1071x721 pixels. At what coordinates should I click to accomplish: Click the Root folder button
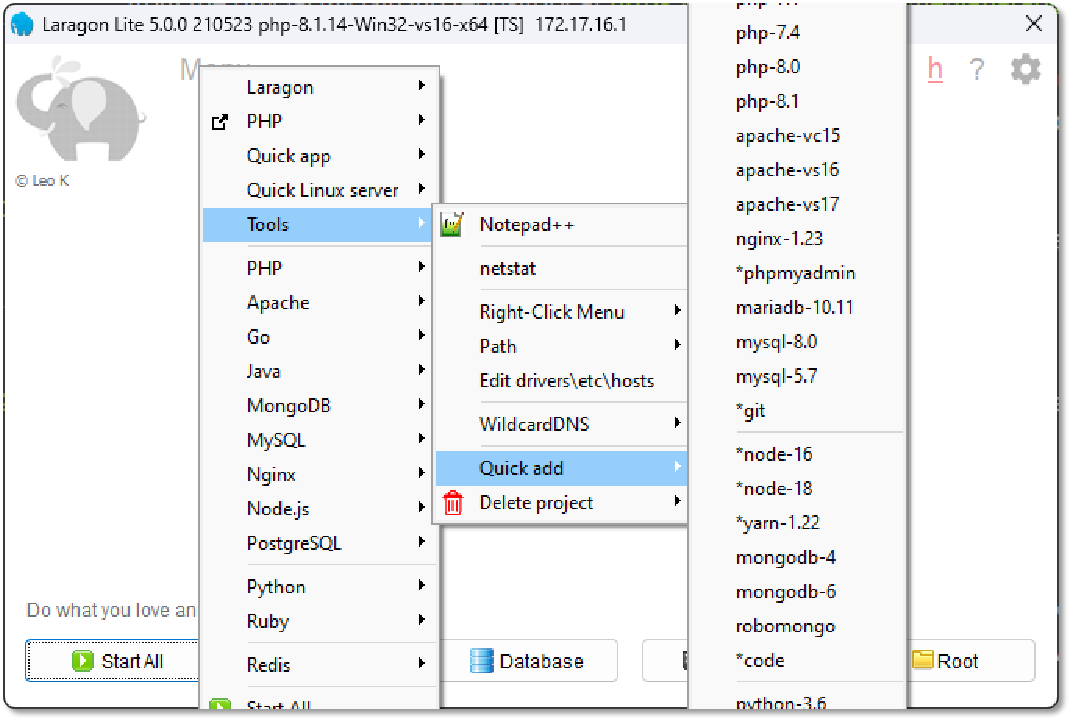coord(945,661)
